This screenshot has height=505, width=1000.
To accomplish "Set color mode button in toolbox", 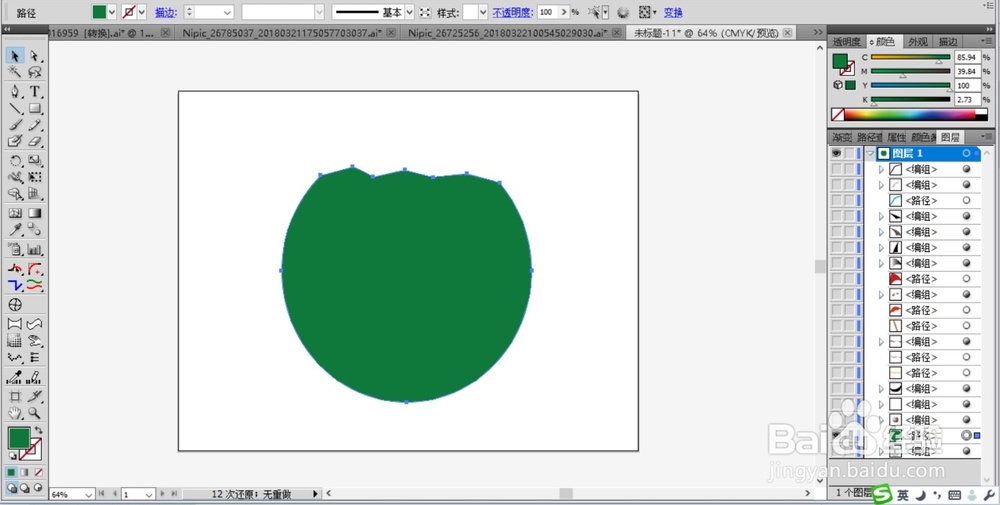I will (11, 472).
